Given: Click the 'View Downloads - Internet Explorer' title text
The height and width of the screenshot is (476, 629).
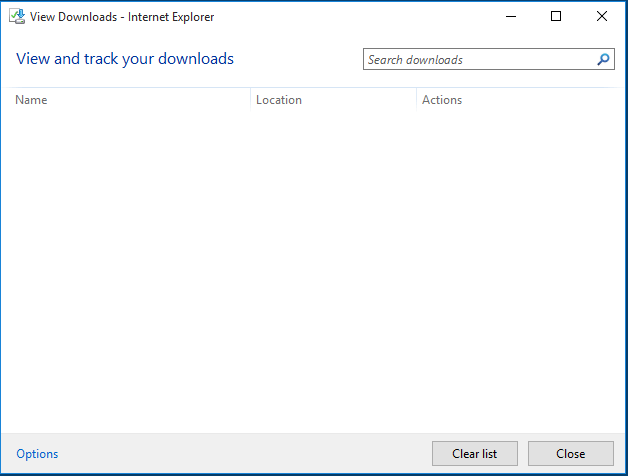Looking at the screenshot, I should (x=122, y=17).
